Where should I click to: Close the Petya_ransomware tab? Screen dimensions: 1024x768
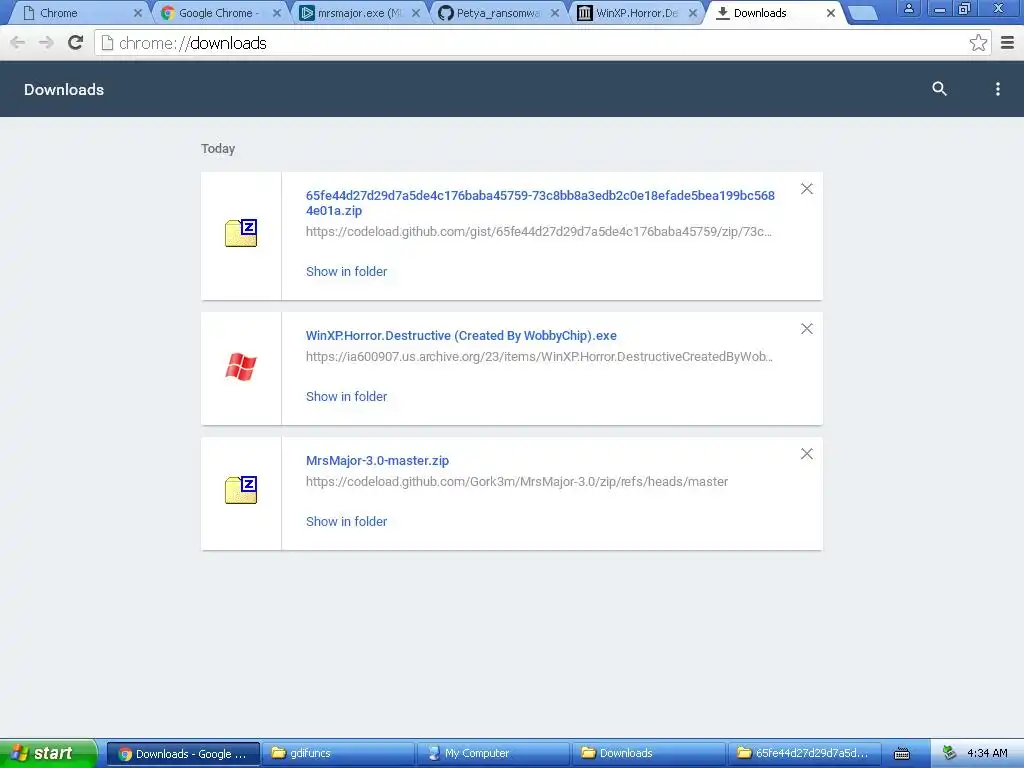point(554,13)
